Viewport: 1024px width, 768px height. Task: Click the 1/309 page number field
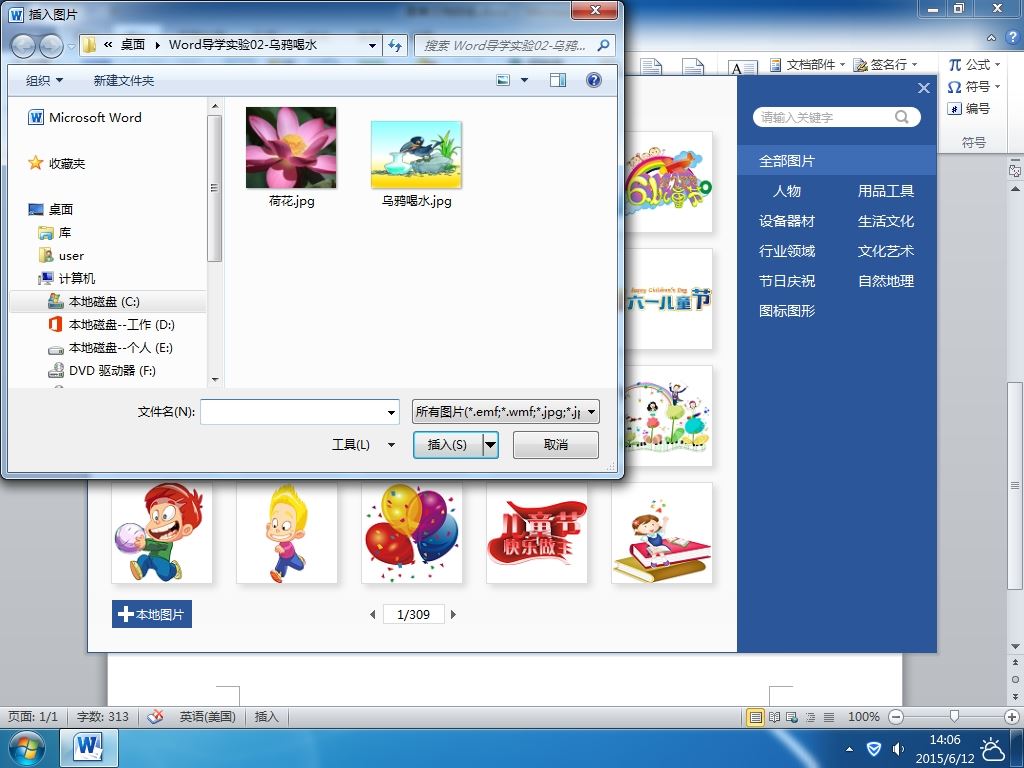point(413,615)
